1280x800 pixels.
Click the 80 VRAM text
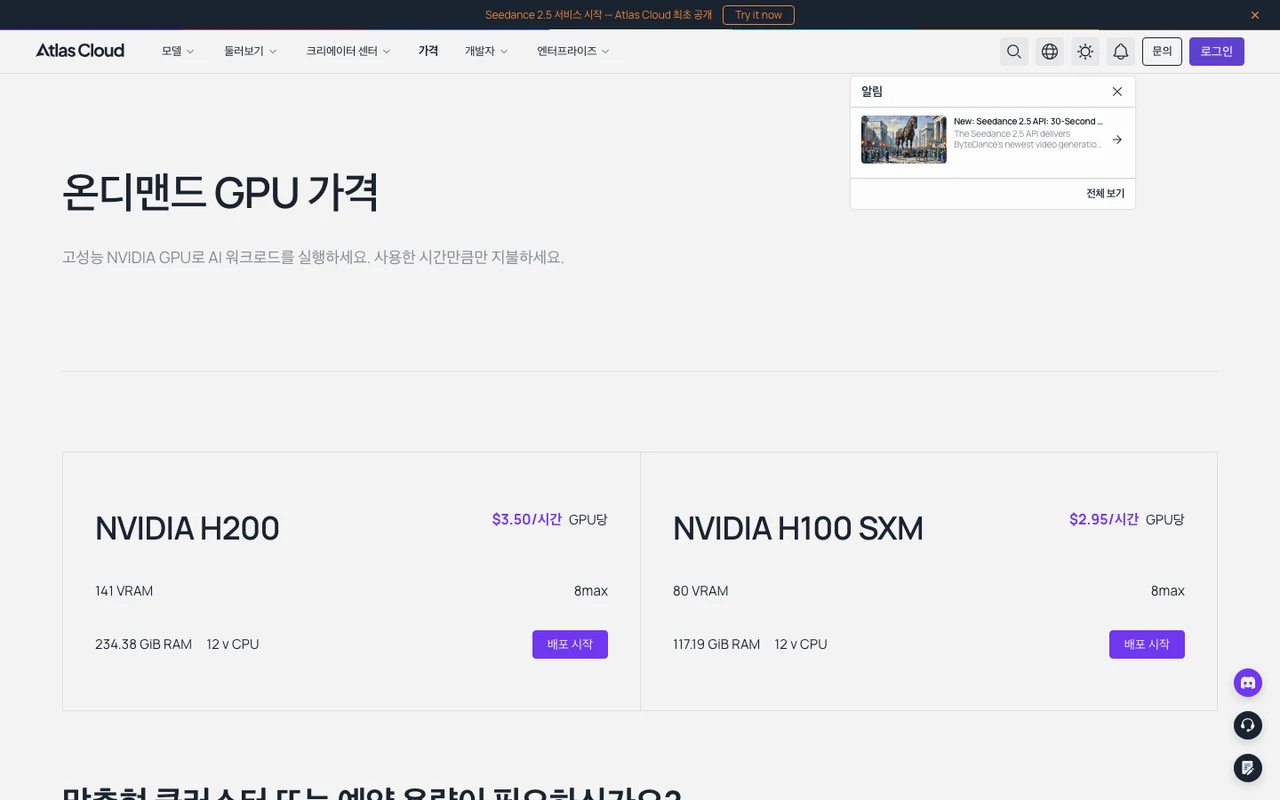point(700,591)
